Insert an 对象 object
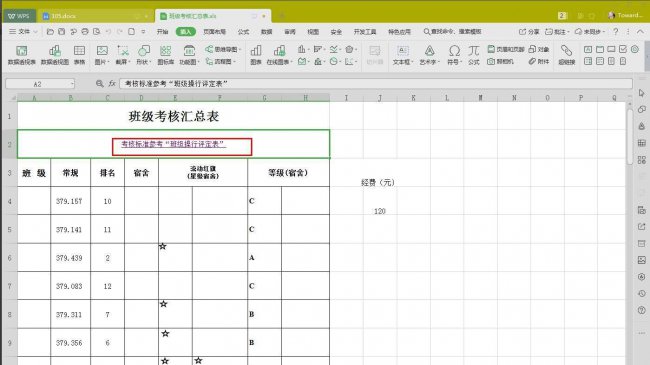 (539, 49)
